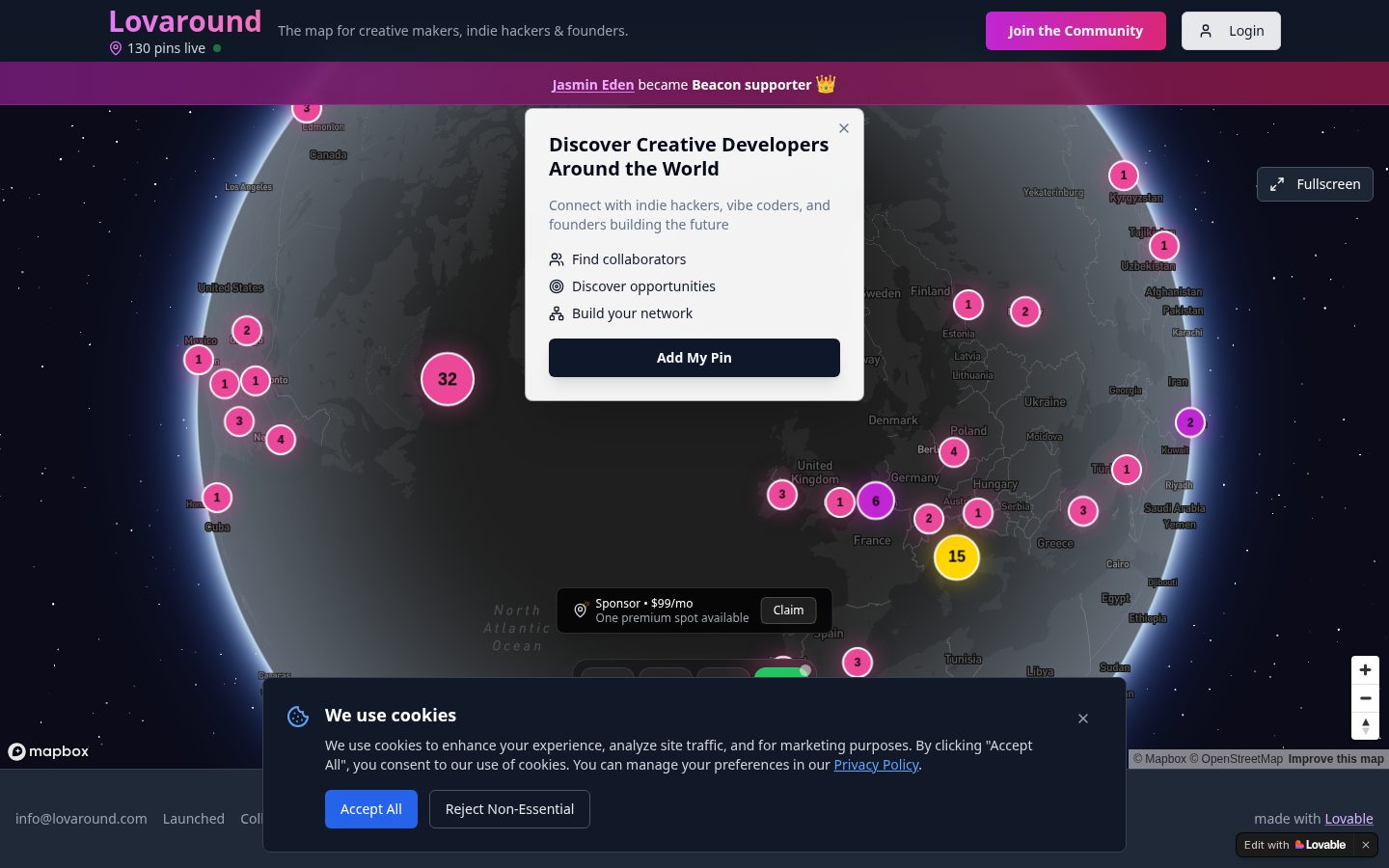
Task: Open the 2-pin cluster below United States
Action: [x=247, y=331]
